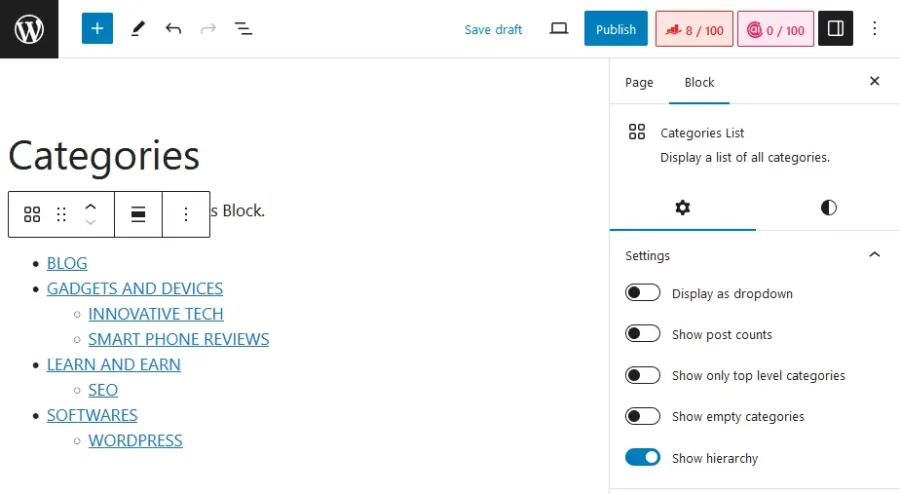Open the SMART PHONE REVIEWS link

179,339
